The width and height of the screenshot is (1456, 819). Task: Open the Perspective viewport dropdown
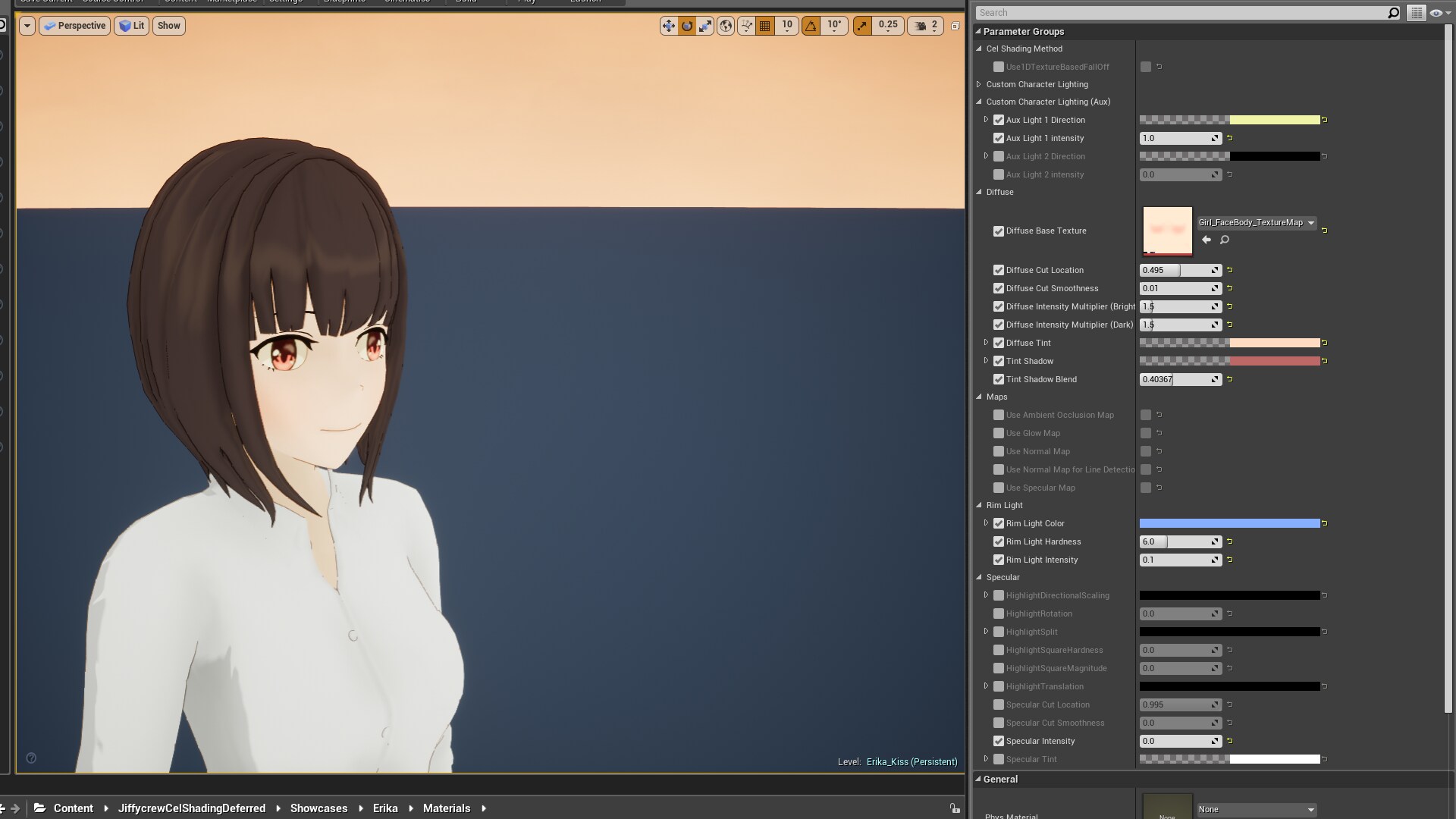coord(74,25)
